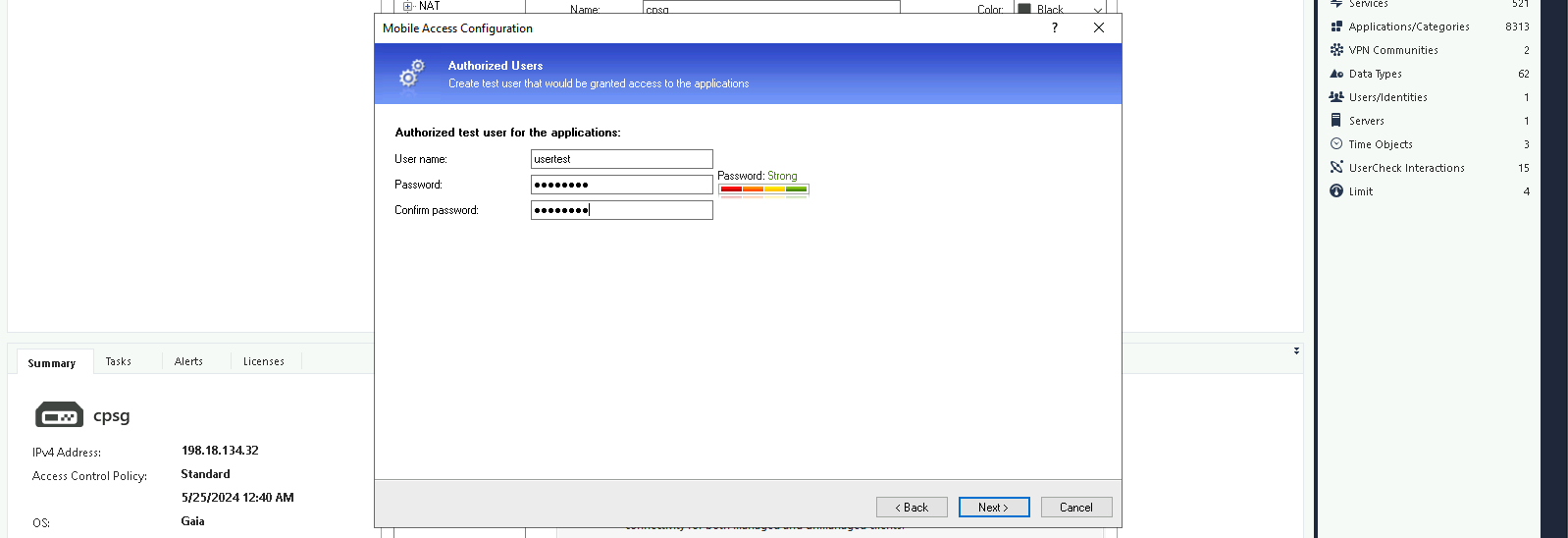Cancel the Mobile Access Configuration wizard
This screenshot has height=538, width=1568.
1075,508
